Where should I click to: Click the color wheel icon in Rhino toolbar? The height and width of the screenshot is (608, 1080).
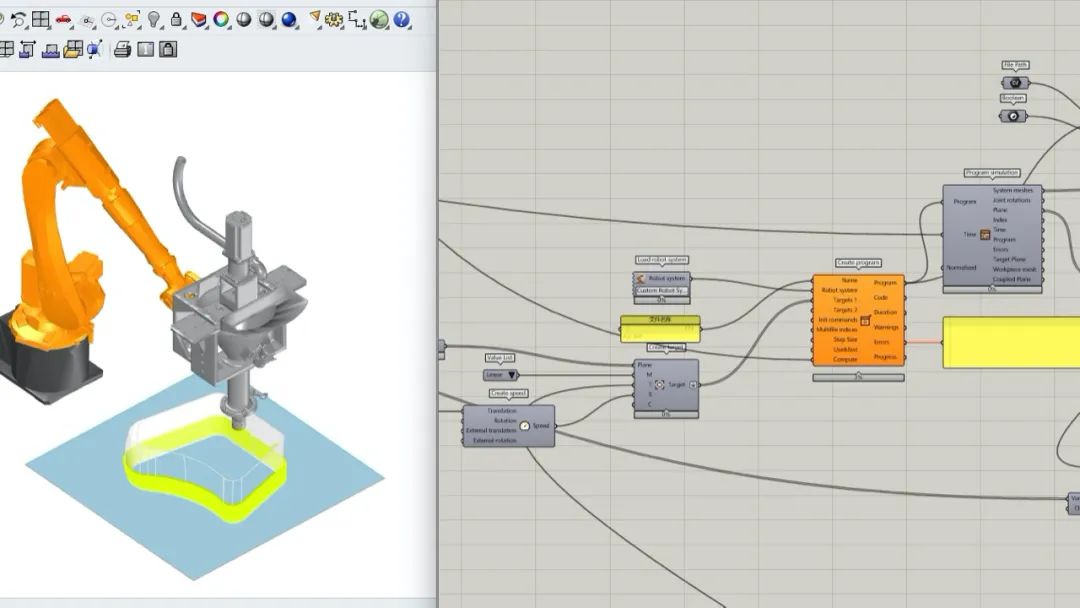pos(221,19)
